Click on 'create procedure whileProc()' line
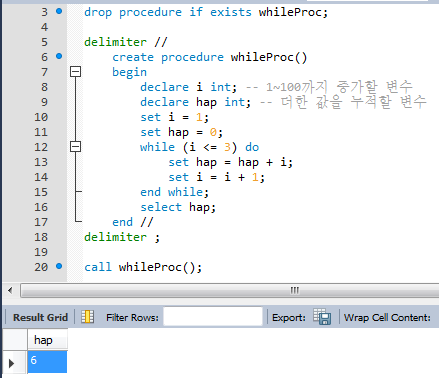The height and width of the screenshot is (378, 439). (209, 57)
